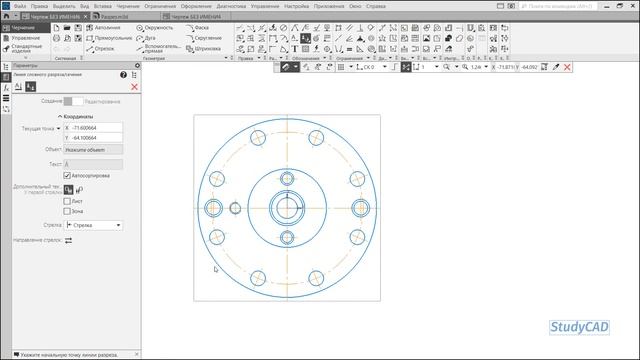Viewport: 640px width, 360px height.
Task: Click the Объект 'Укажите объект' field
Action: (93, 150)
